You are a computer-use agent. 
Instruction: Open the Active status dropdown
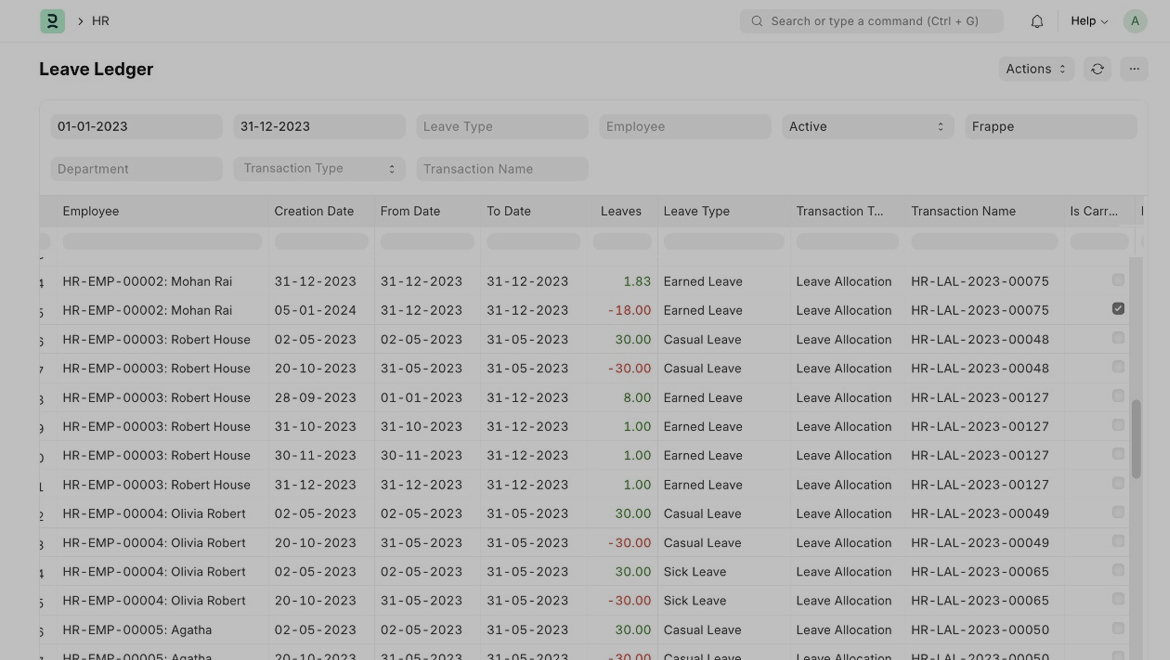(866, 127)
